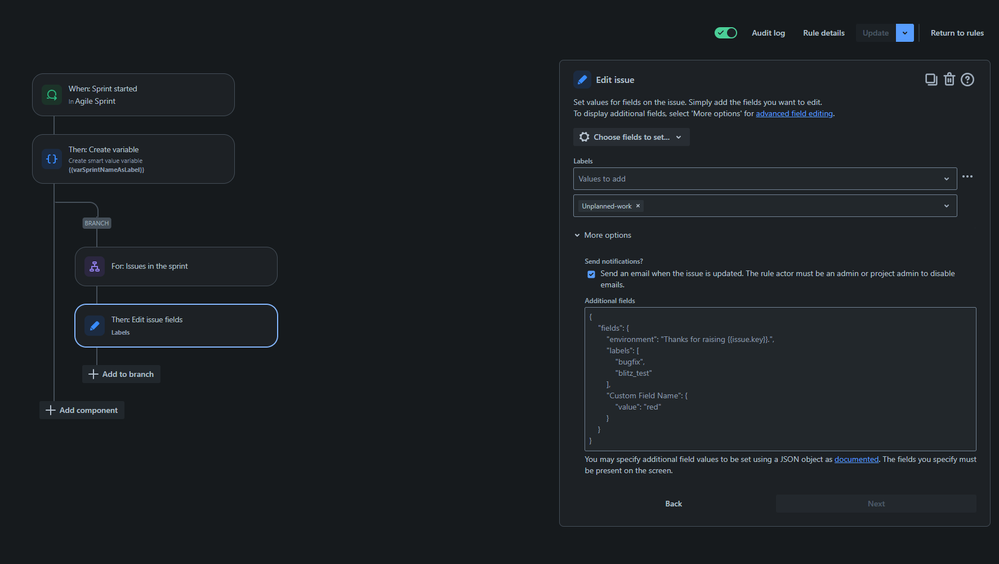Click Add component button
Viewport: 999px width, 564px height.
tap(82, 410)
